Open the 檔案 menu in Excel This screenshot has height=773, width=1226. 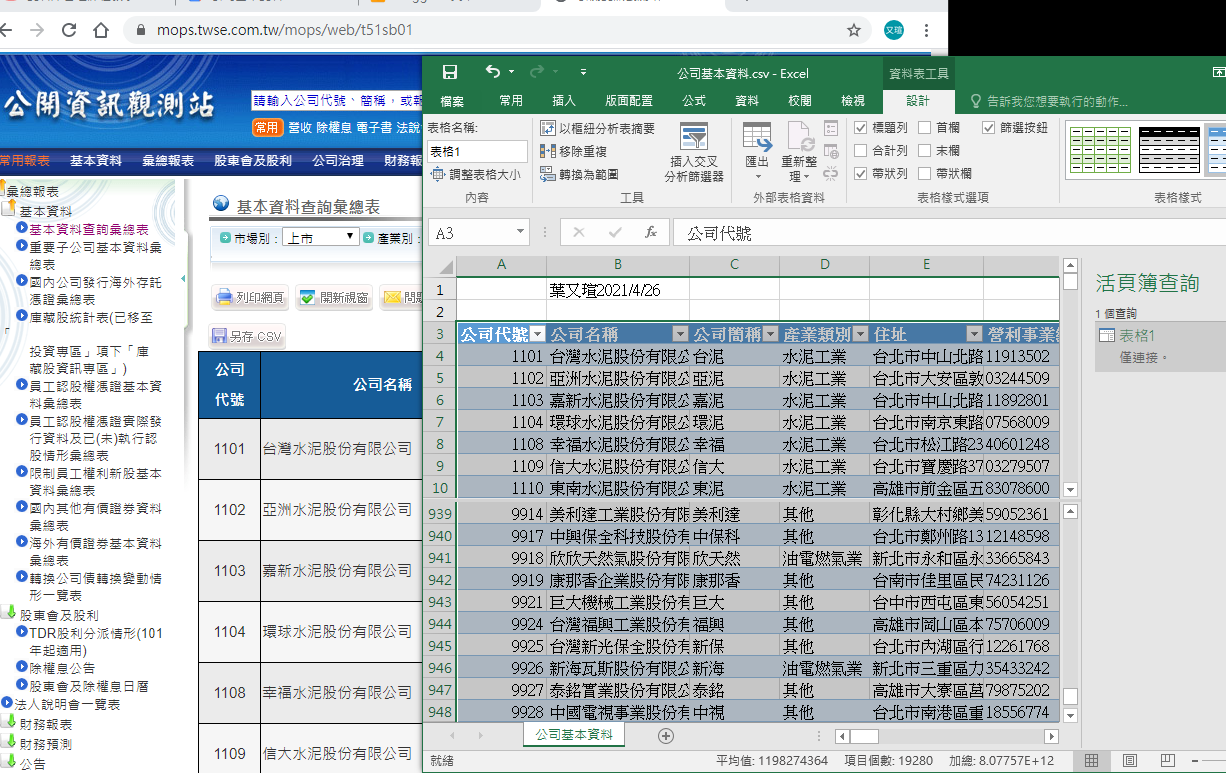pyautogui.click(x=452, y=101)
